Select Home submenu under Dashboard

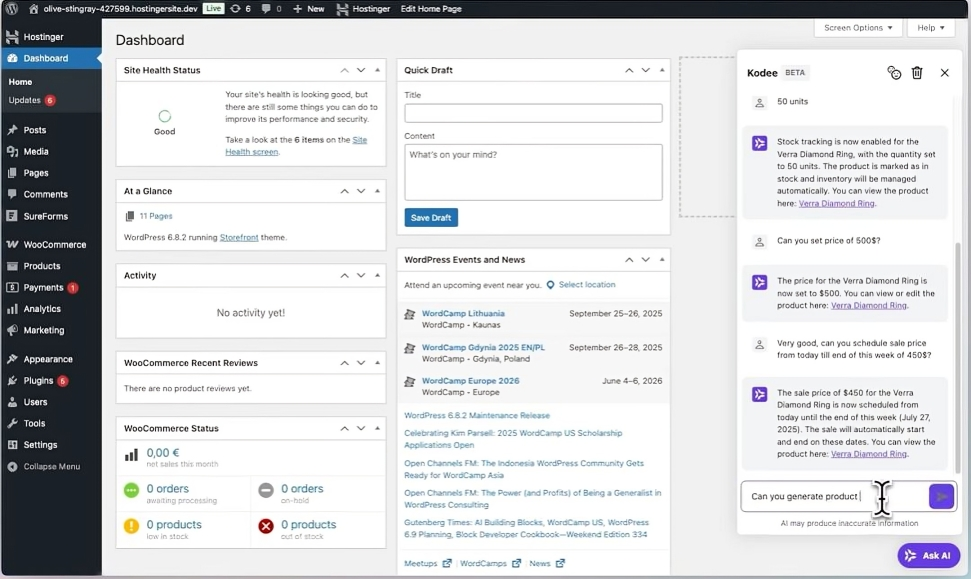pos(20,82)
